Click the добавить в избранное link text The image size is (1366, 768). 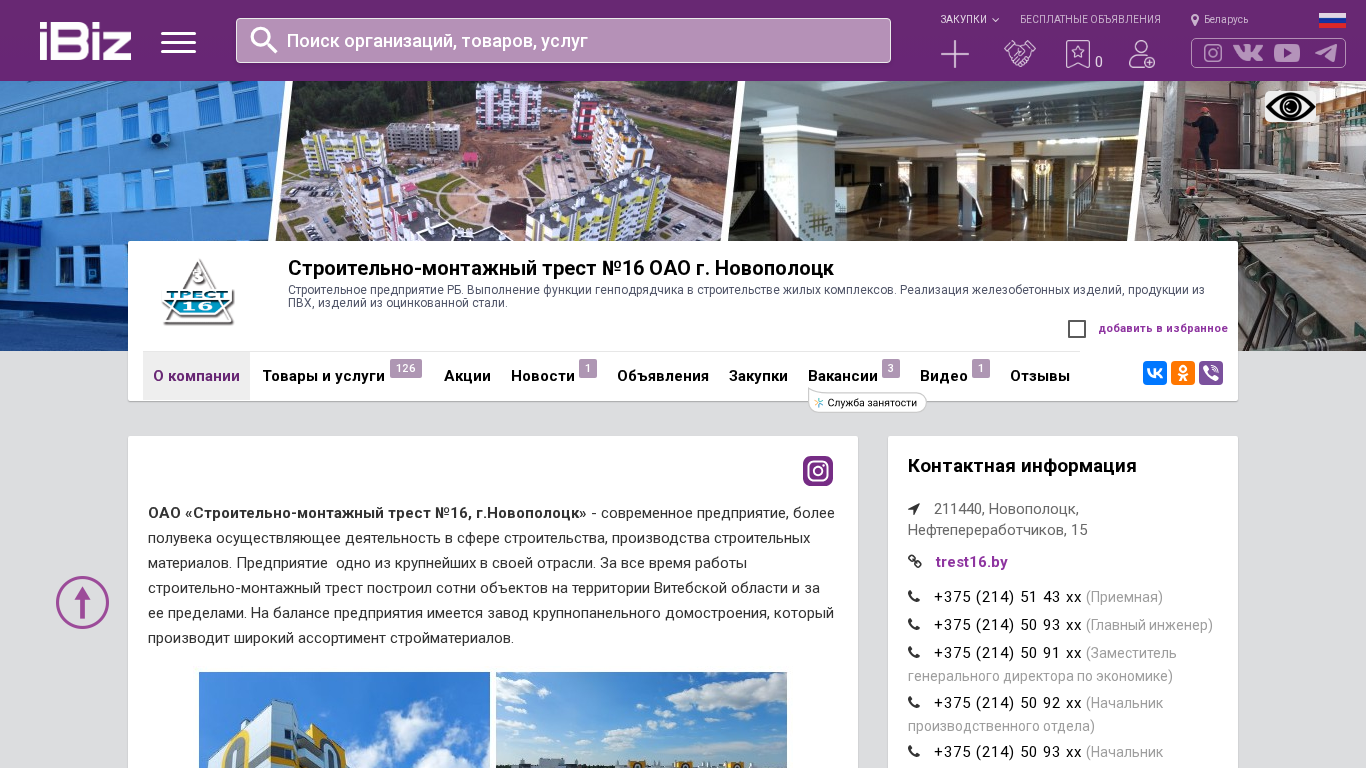[x=1163, y=329]
